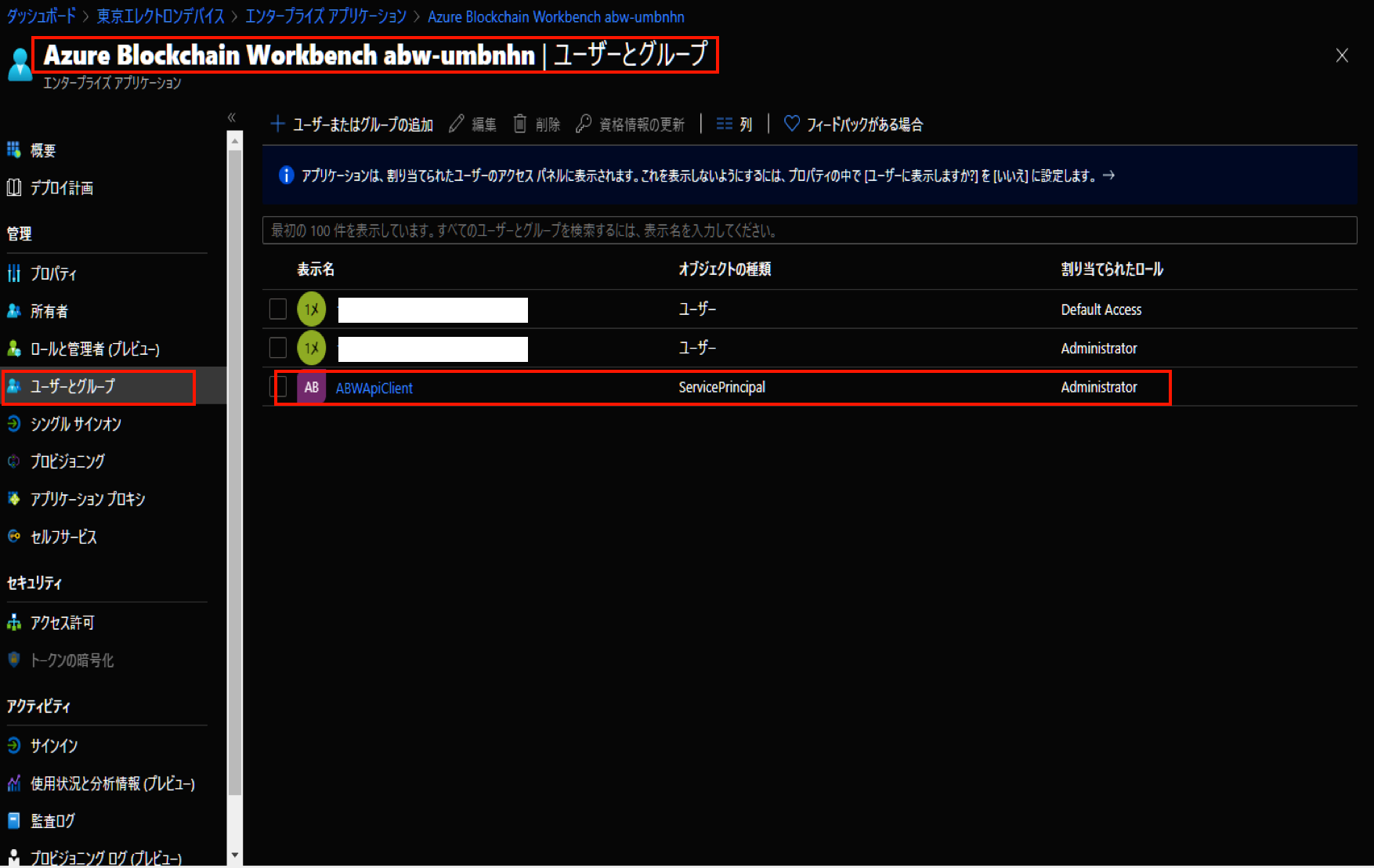Check the Default Access user row checkbox
The height and width of the screenshot is (868, 1374).
coord(278,309)
